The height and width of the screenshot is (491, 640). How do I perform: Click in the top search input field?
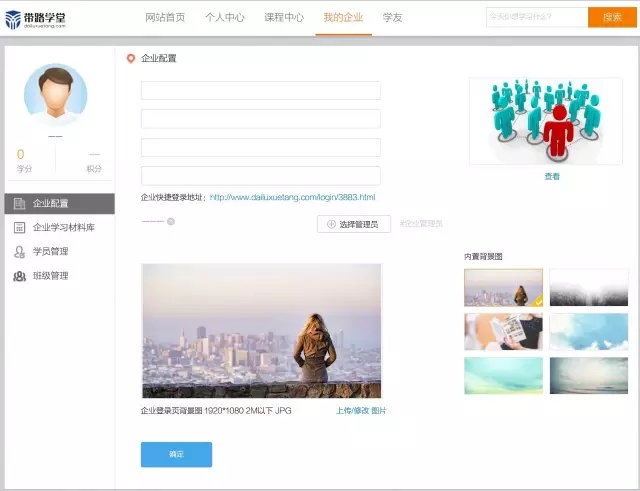pos(536,17)
